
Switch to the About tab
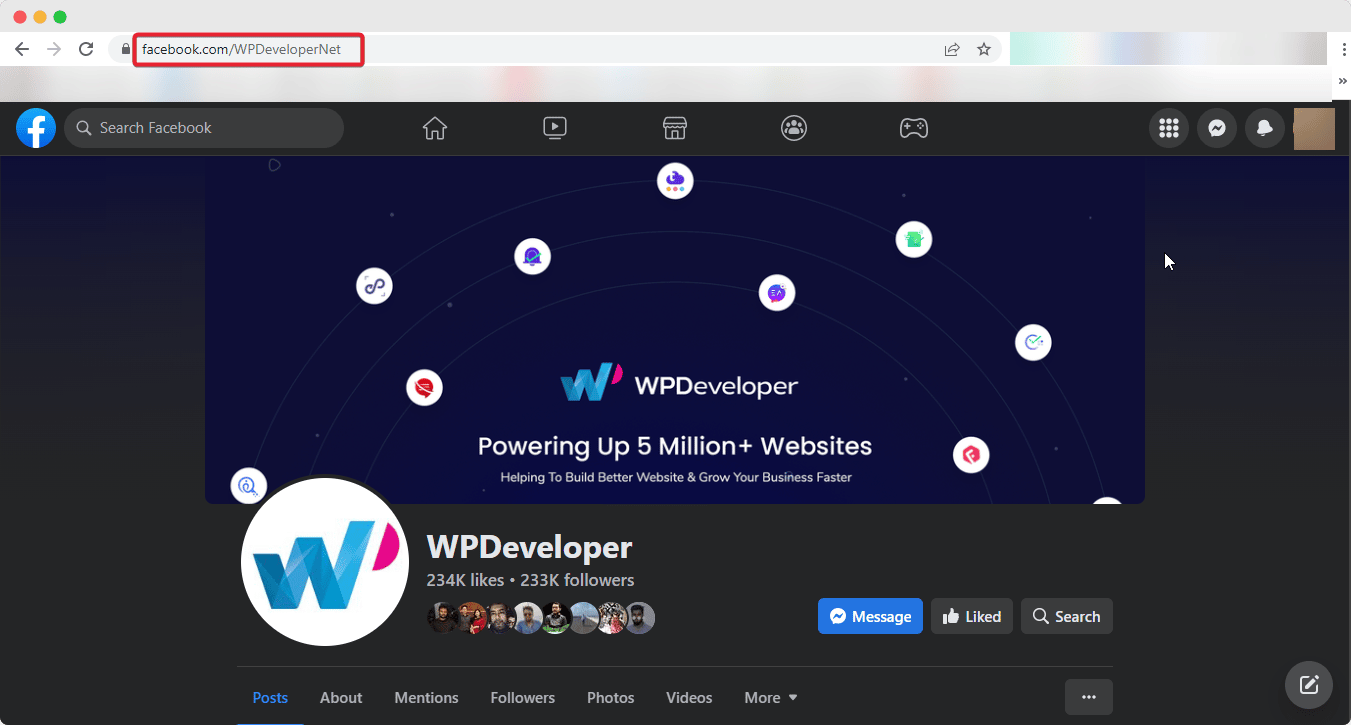tap(341, 698)
